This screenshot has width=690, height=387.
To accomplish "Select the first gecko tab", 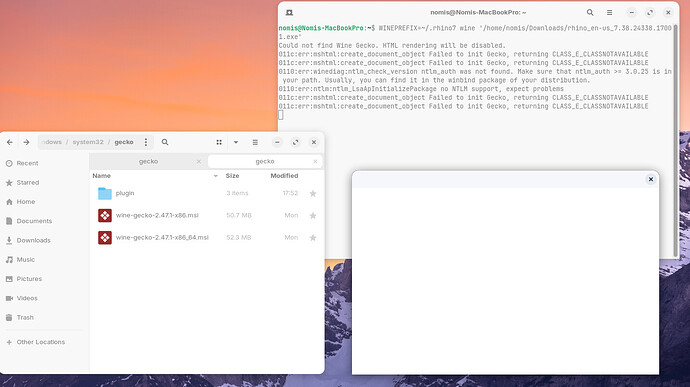I will pos(148,162).
